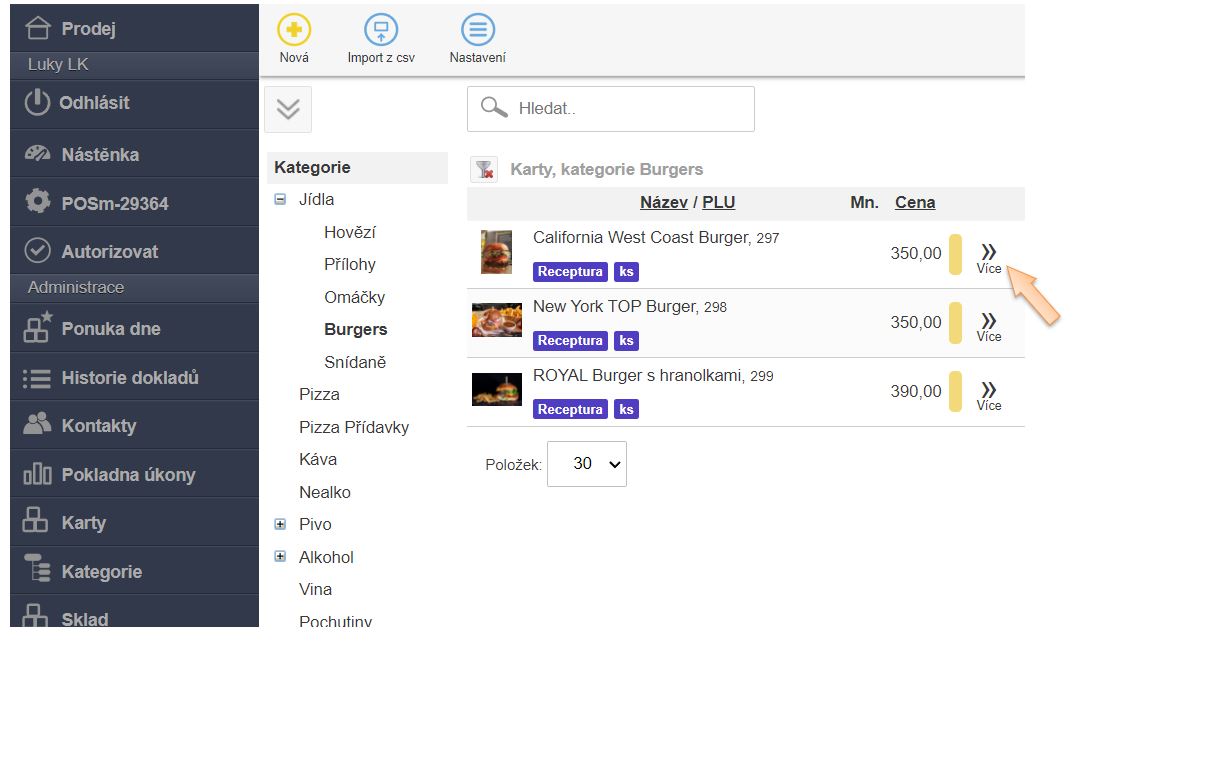
Task: Open Nástěnka dashboard in sidebar
Action: 100,155
